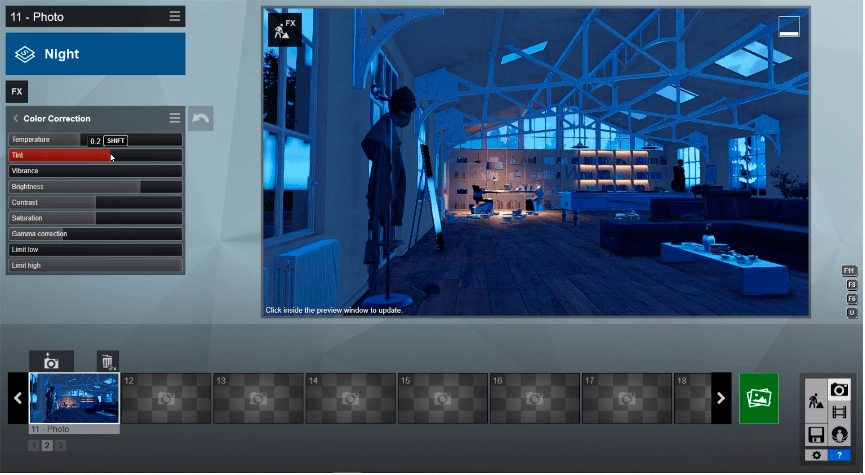Collapse Color Correction with back chevron
The height and width of the screenshot is (475, 865).
(16, 118)
